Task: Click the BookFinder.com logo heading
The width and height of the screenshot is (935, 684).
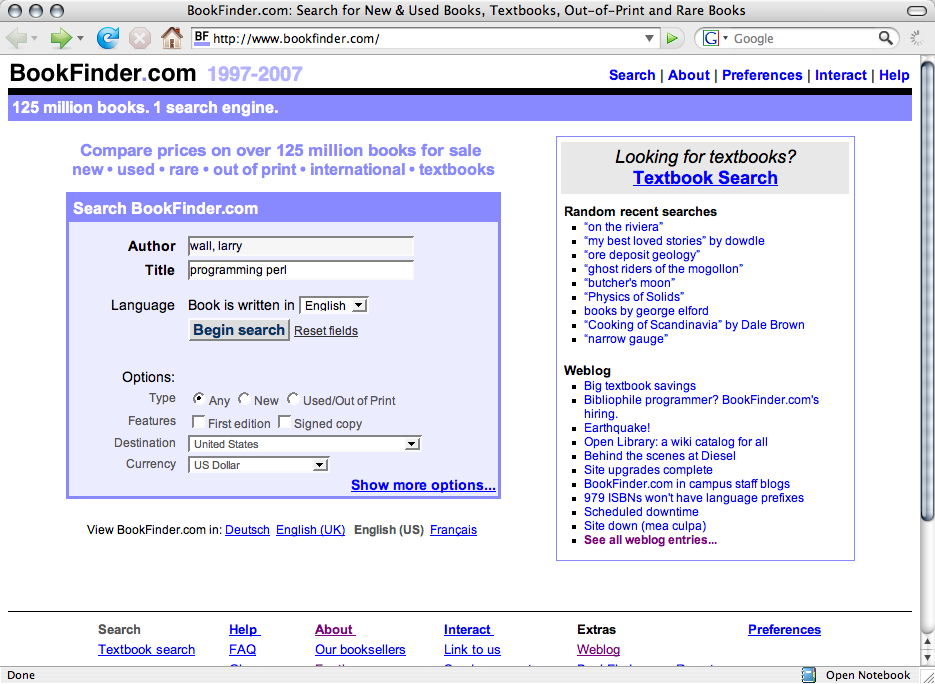Action: click(103, 73)
